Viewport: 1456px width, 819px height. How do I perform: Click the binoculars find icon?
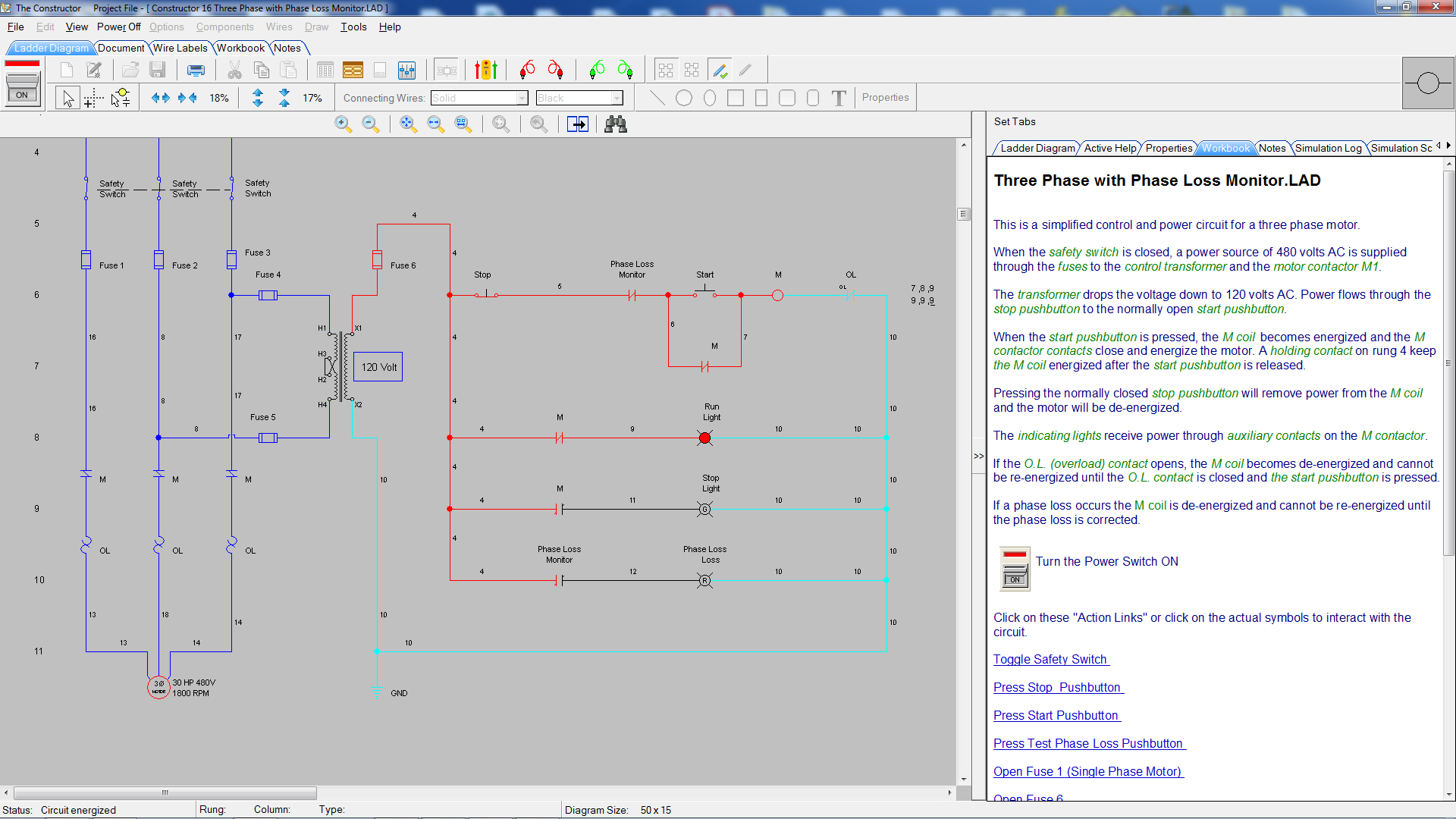tap(615, 124)
